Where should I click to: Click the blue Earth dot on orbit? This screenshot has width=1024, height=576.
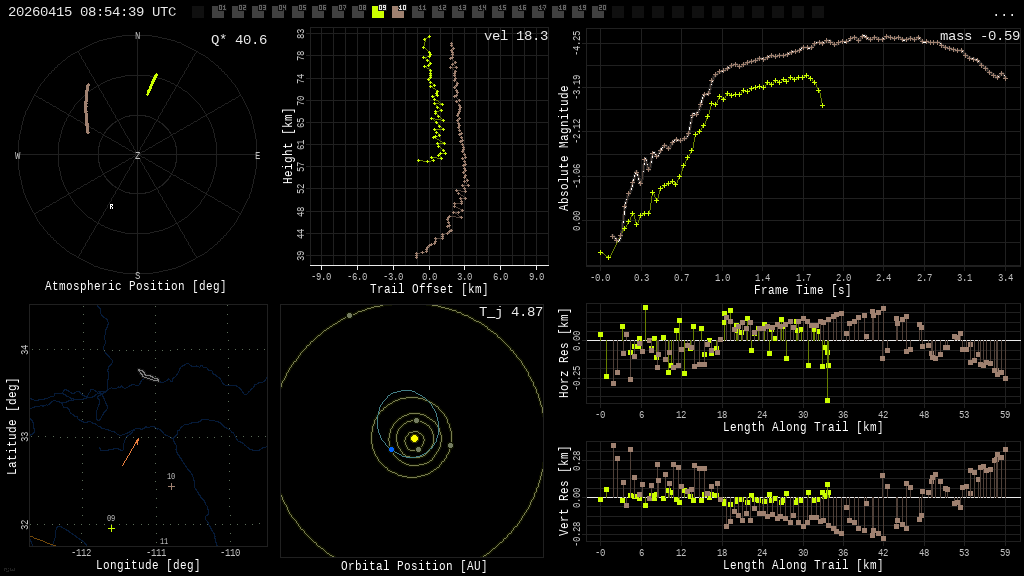391,449
